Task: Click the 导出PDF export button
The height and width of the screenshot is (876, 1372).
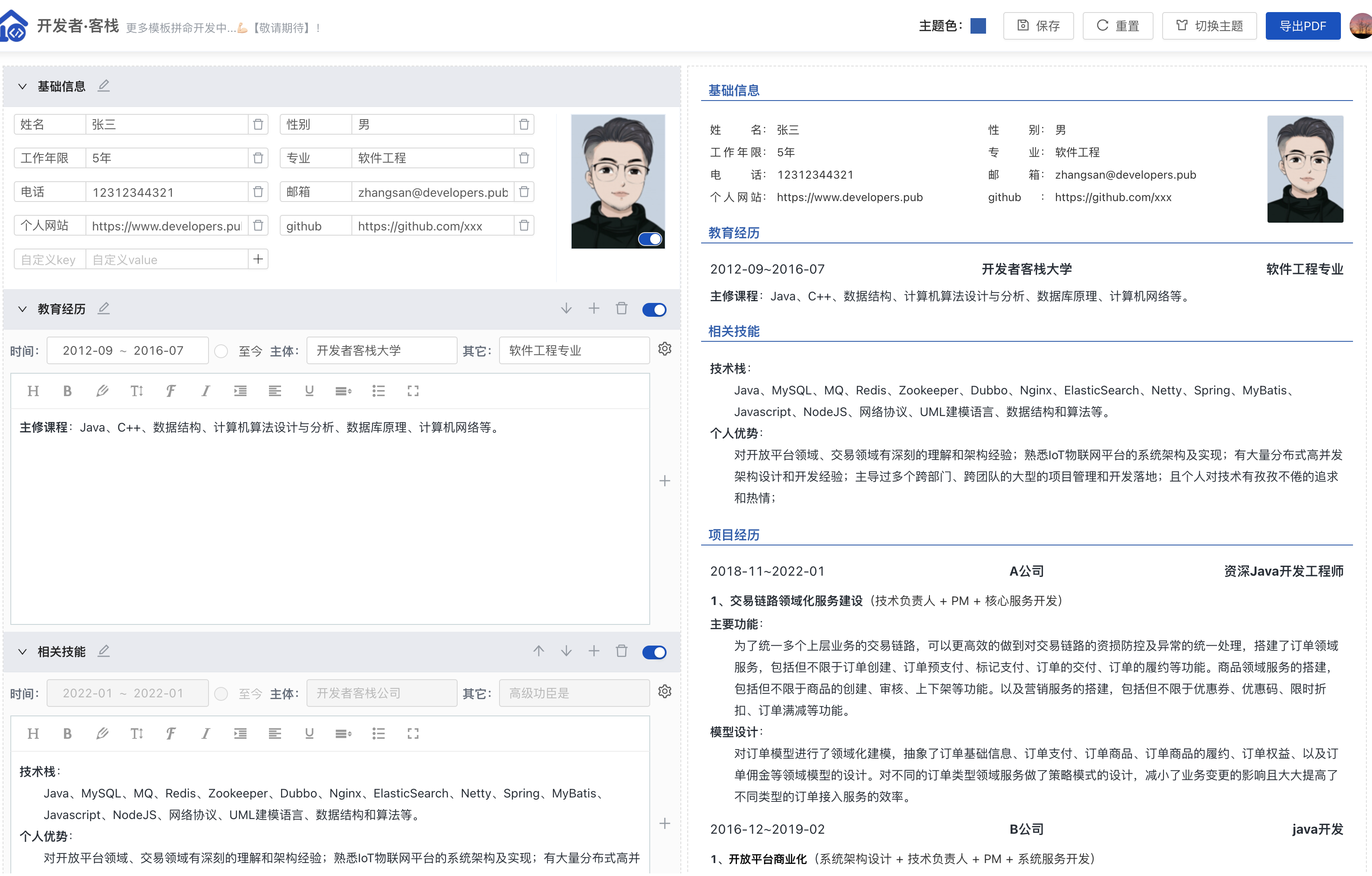Action: click(1302, 26)
